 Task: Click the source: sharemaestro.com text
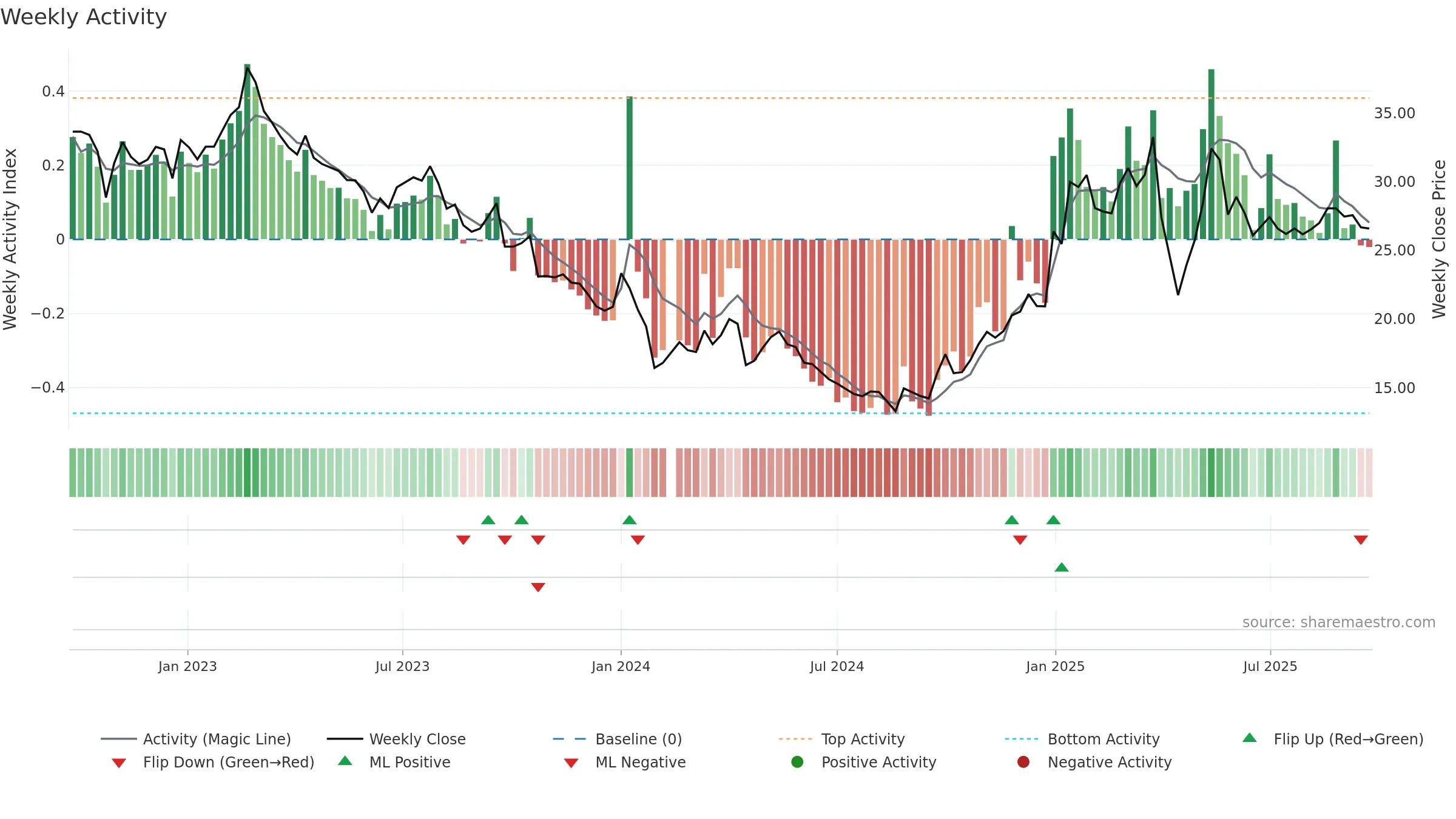point(1339,622)
